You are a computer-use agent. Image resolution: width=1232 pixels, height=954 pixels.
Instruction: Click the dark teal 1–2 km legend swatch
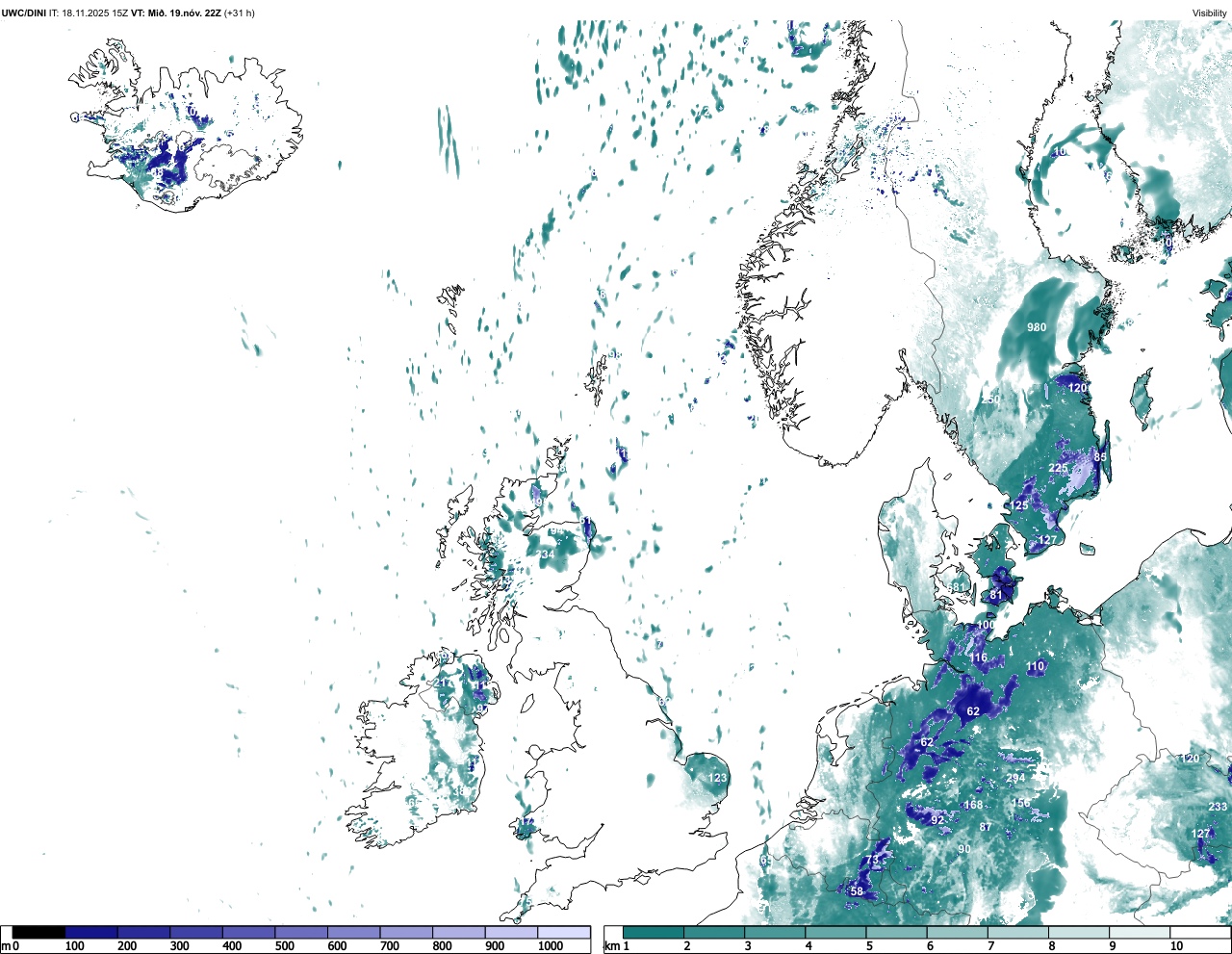654,932
